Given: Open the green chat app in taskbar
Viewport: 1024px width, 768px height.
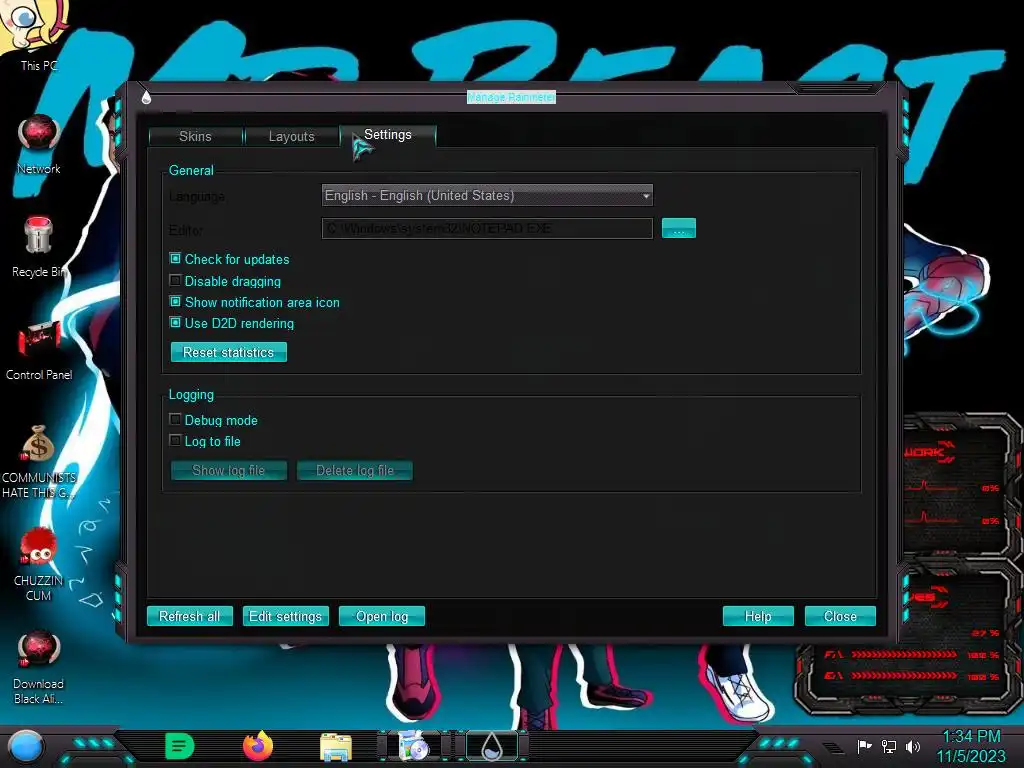Looking at the screenshot, I should (x=180, y=746).
